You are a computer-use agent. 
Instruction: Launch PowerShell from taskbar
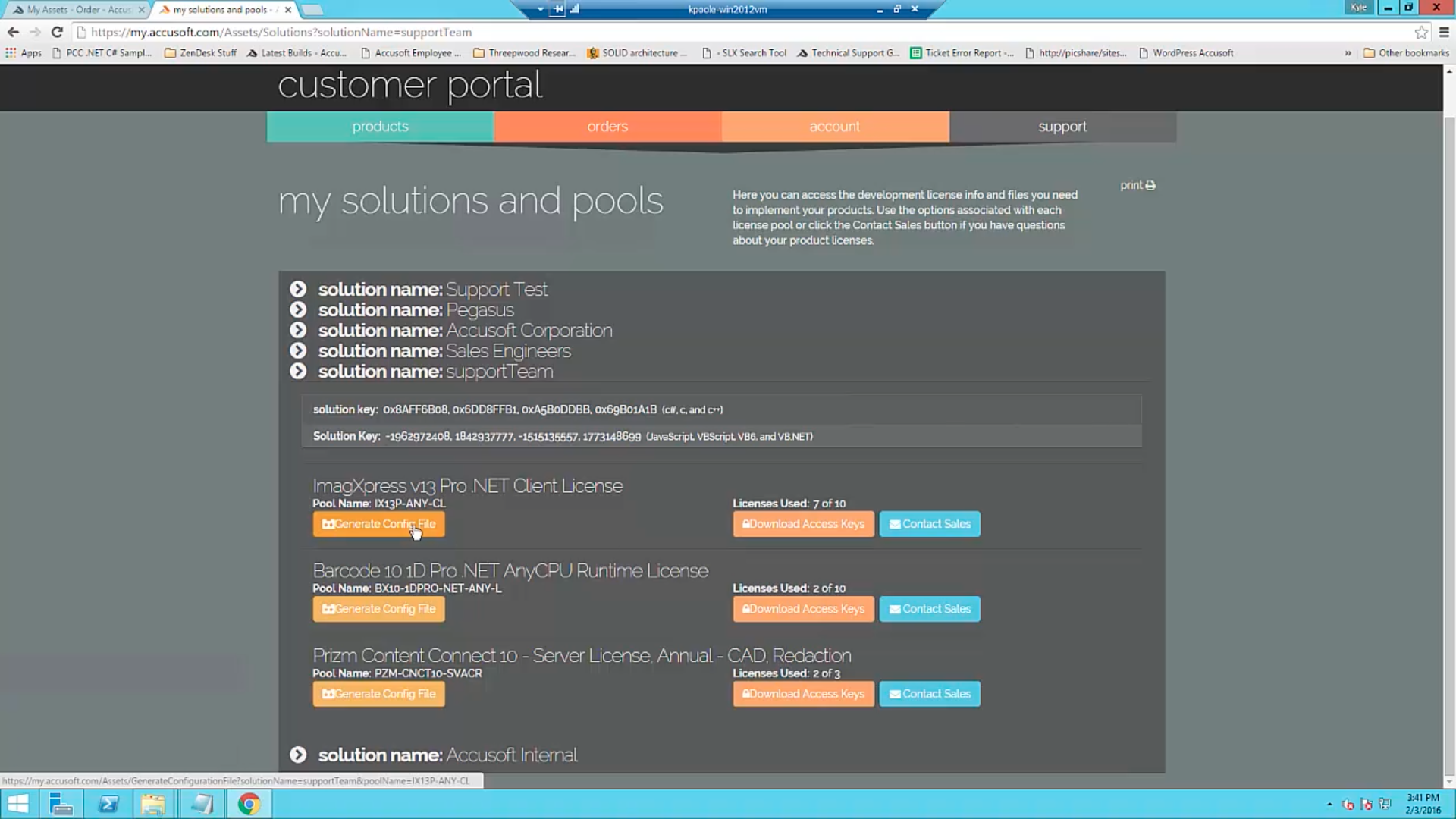pyautogui.click(x=108, y=804)
